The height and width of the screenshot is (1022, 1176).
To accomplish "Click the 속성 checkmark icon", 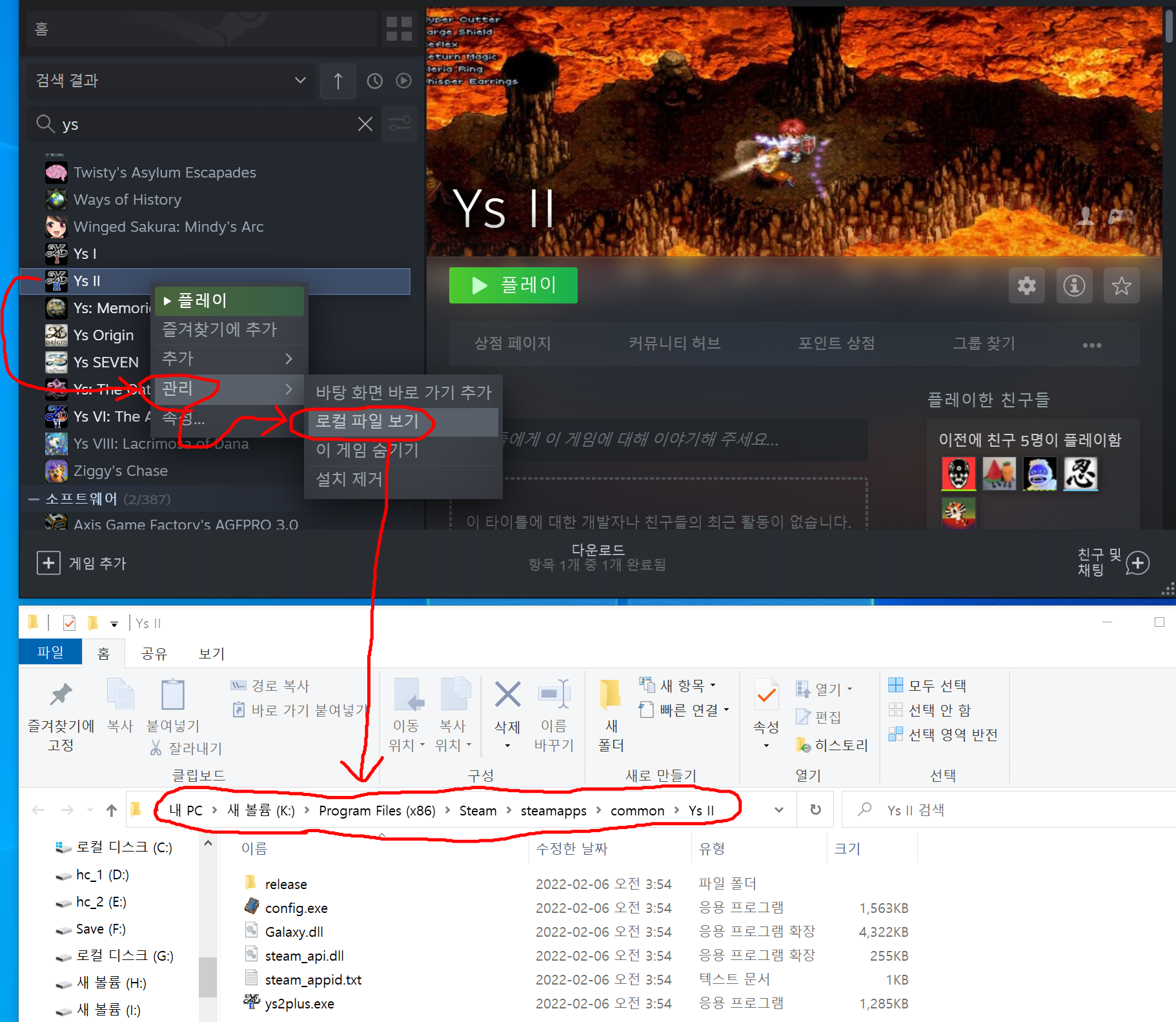I will click(x=766, y=695).
